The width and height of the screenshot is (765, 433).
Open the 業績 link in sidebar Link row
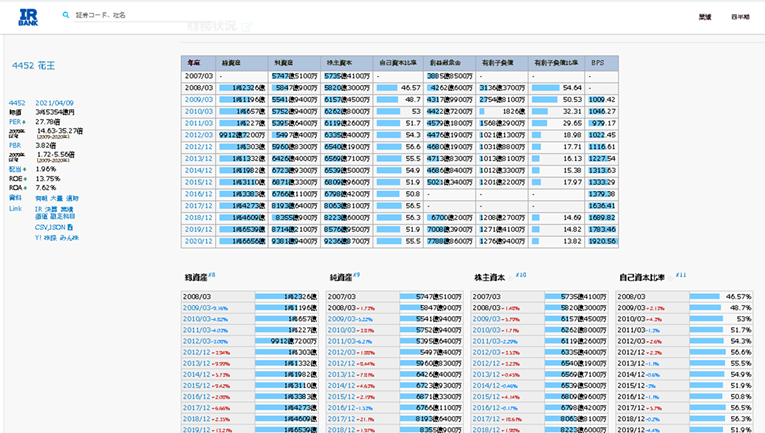(x=67, y=209)
